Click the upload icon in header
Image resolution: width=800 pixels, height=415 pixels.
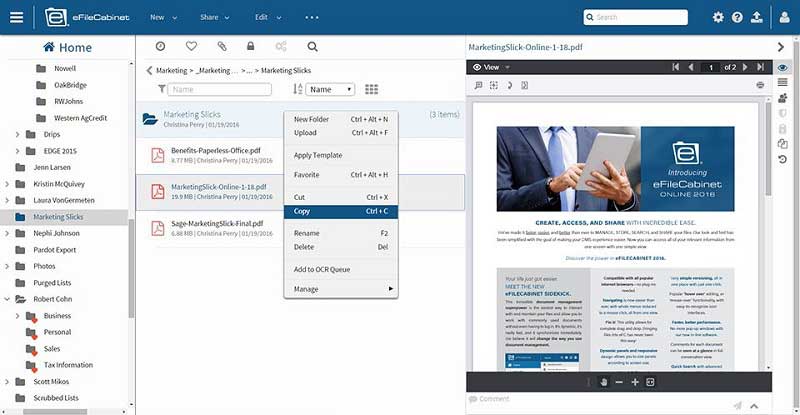point(757,17)
